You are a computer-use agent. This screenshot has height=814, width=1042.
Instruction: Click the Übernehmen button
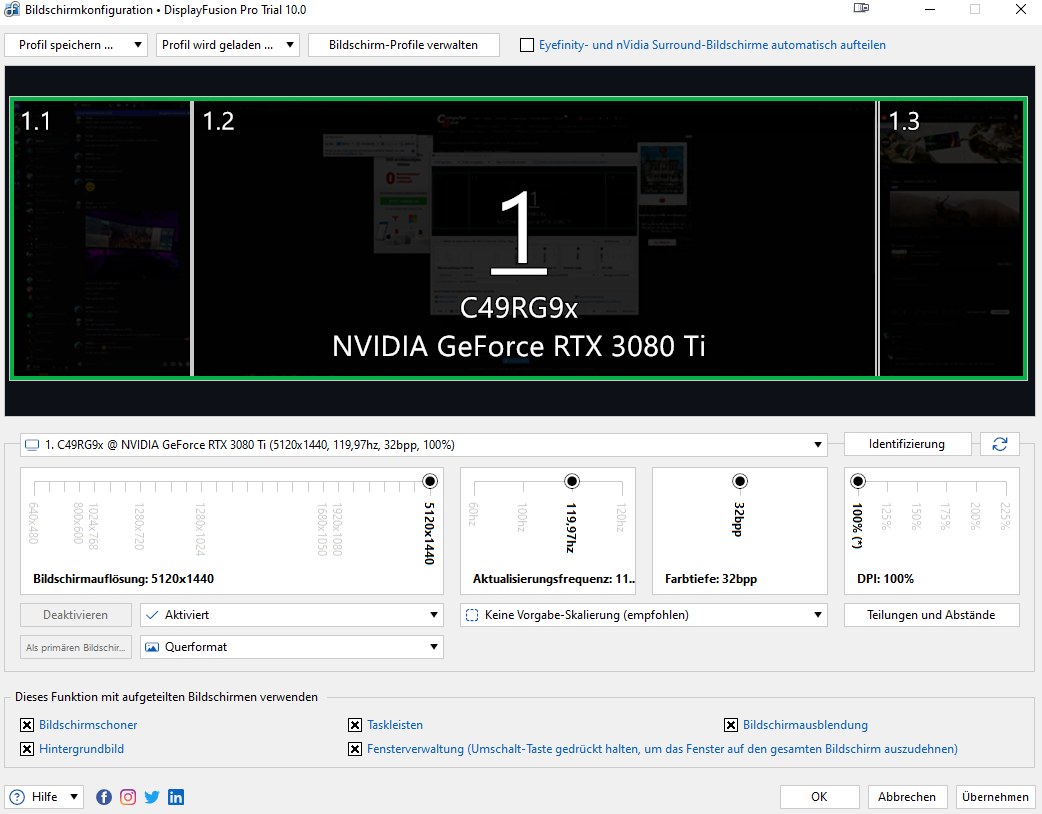tap(995, 797)
